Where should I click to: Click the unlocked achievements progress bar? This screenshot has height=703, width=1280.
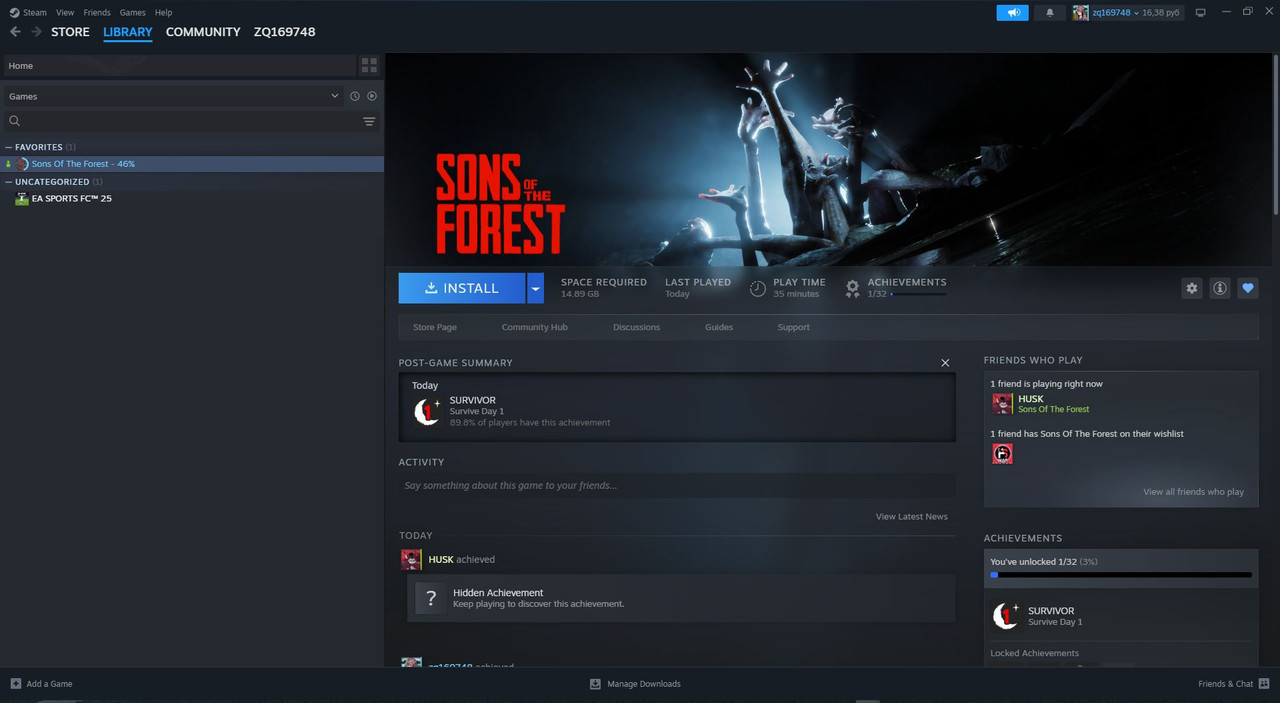tap(1121, 575)
